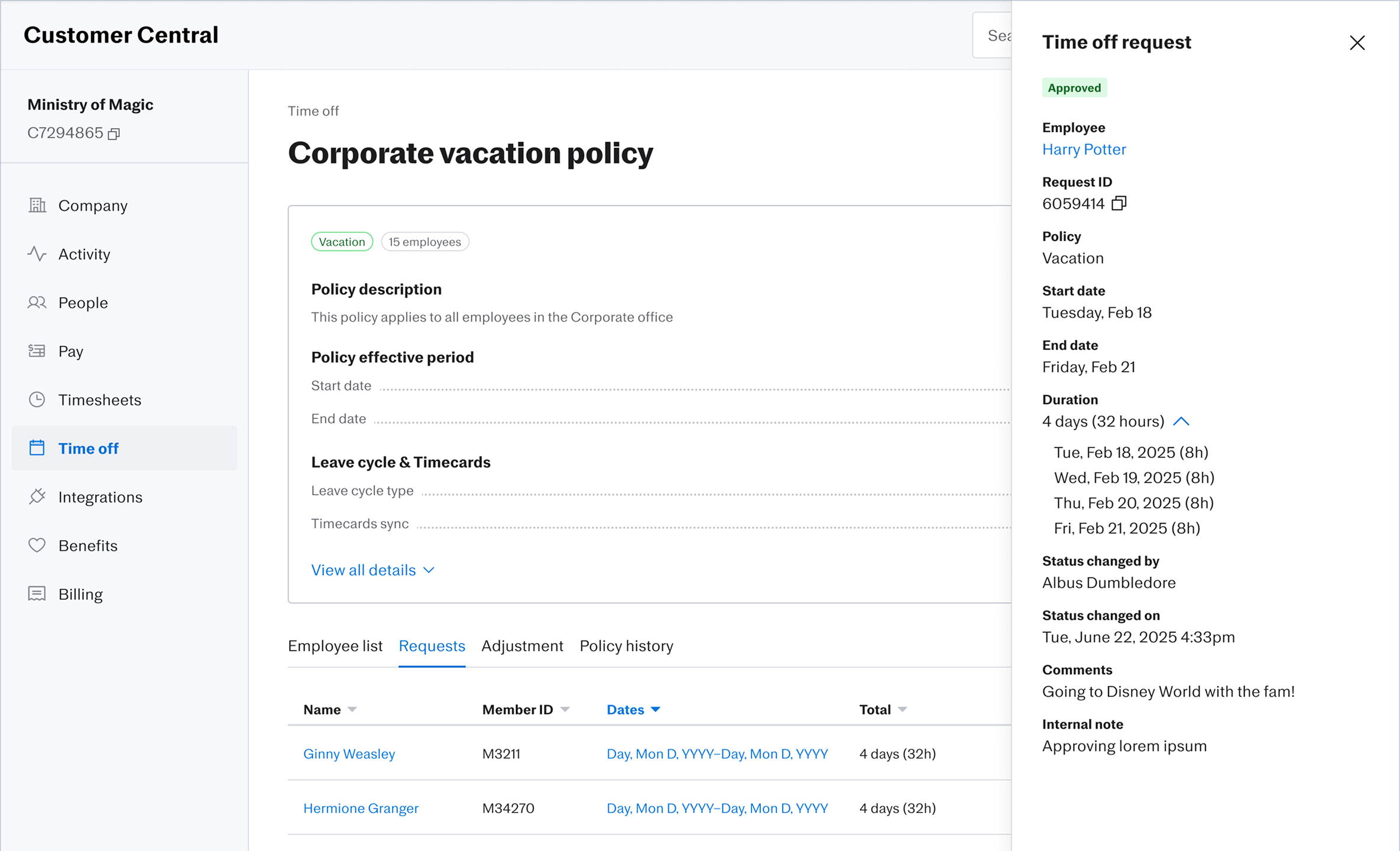Sort by Name column arrow
Image resolution: width=1400 pixels, height=851 pixels.
352,710
